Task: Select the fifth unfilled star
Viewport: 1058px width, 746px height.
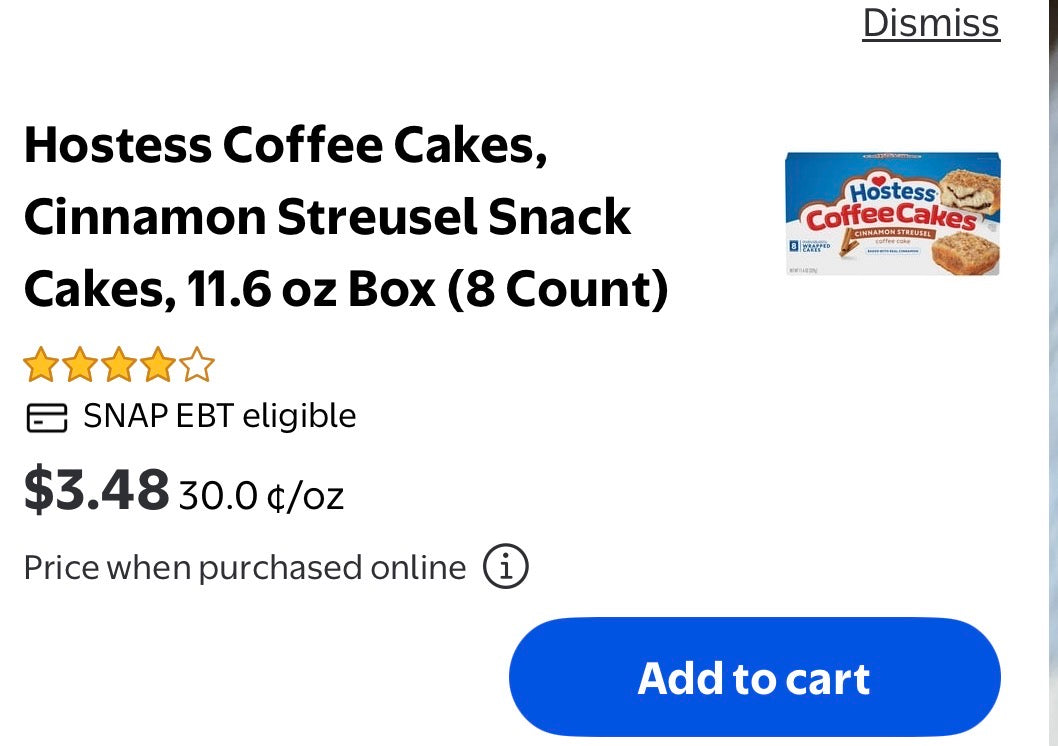Action: tap(198, 365)
